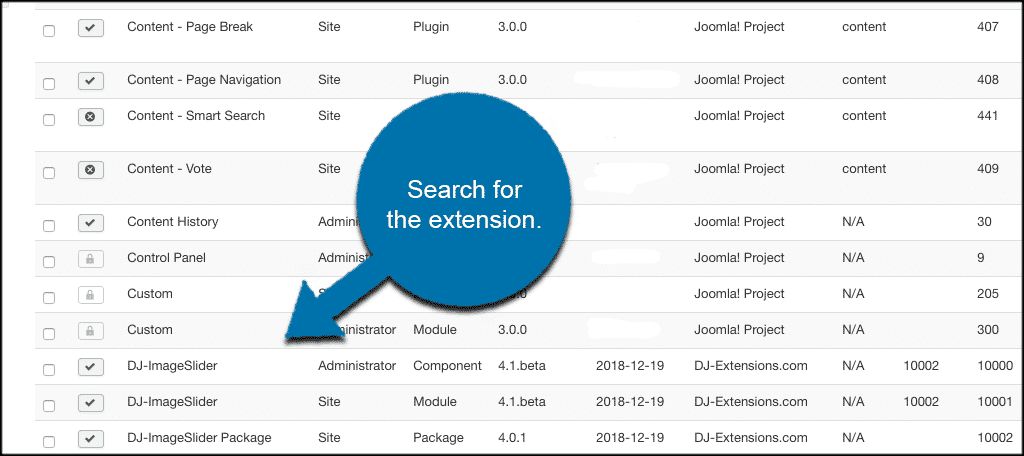Click the name "Control Panel"
Screen dimensions: 1024x456
point(167,257)
